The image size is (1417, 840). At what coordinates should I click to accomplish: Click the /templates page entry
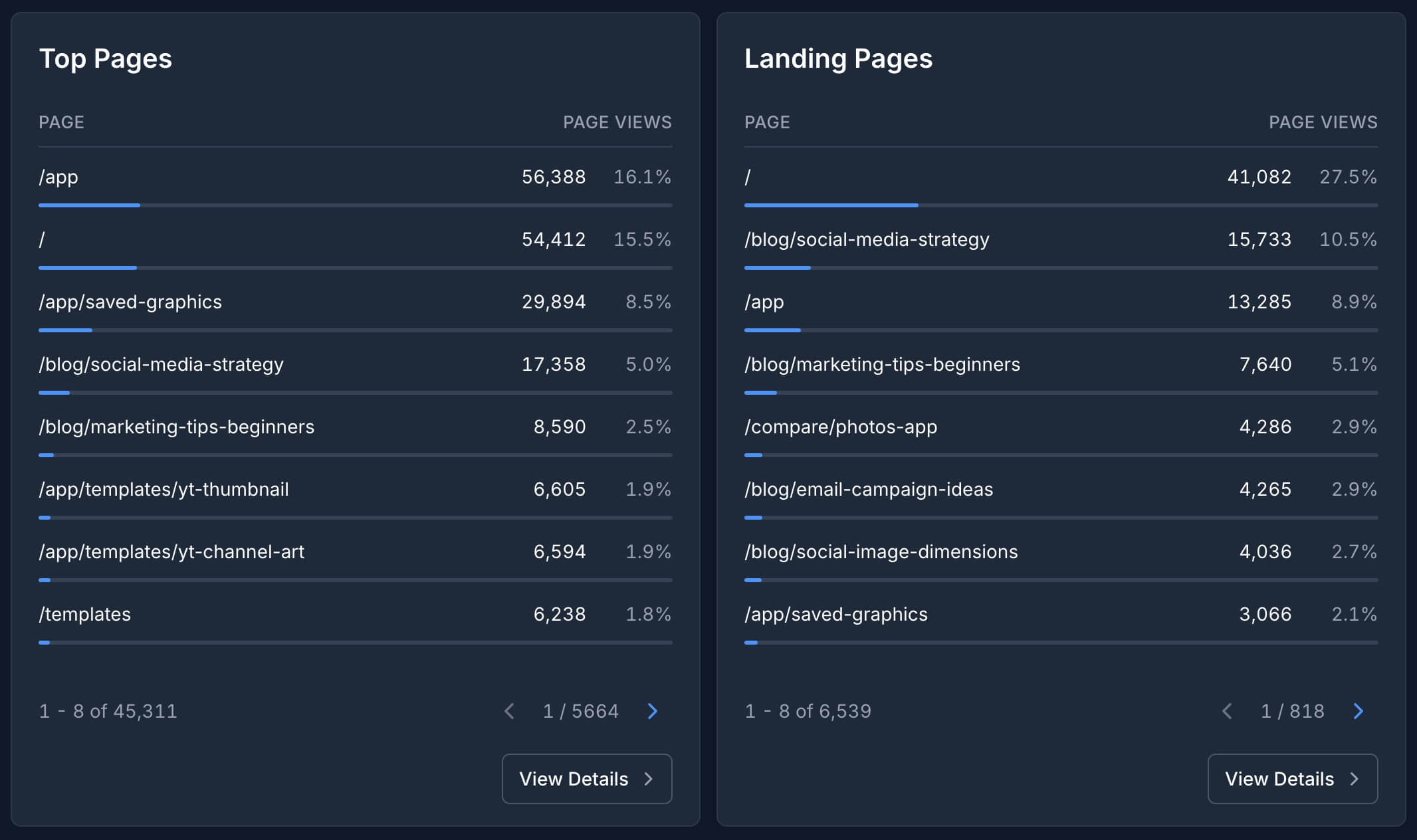tap(85, 614)
